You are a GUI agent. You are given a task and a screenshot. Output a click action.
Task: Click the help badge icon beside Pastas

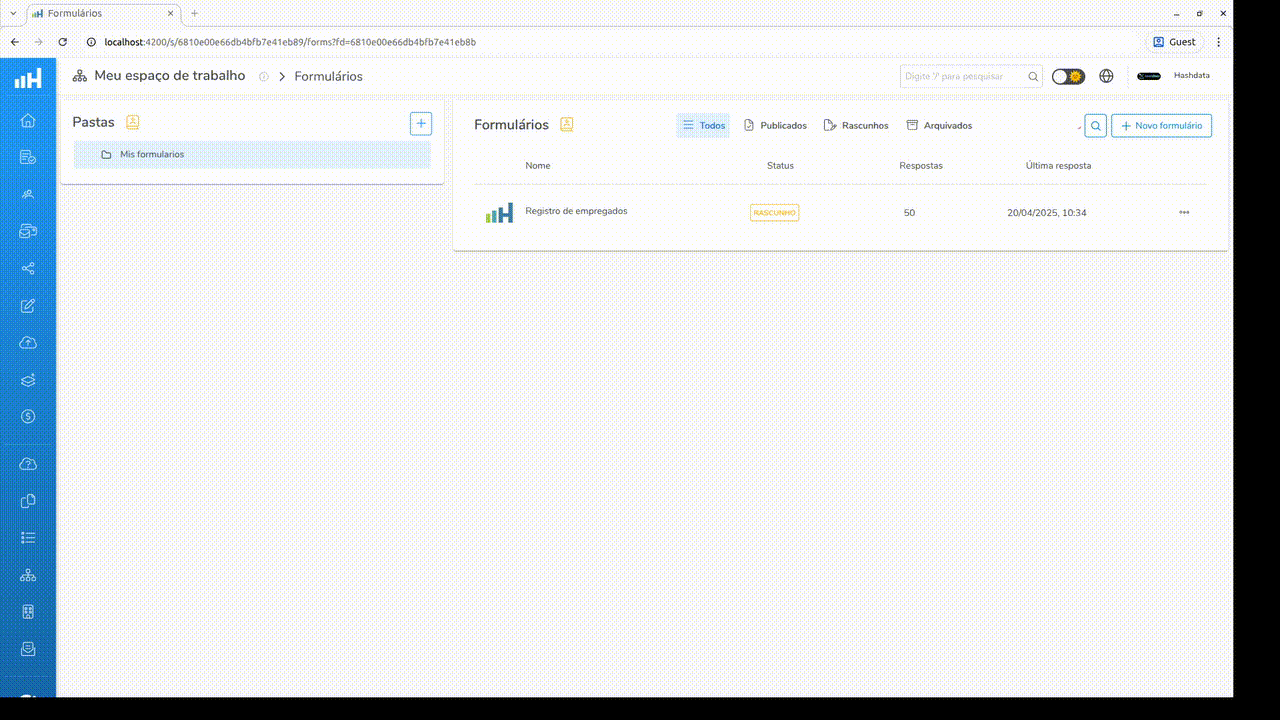tap(133, 122)
